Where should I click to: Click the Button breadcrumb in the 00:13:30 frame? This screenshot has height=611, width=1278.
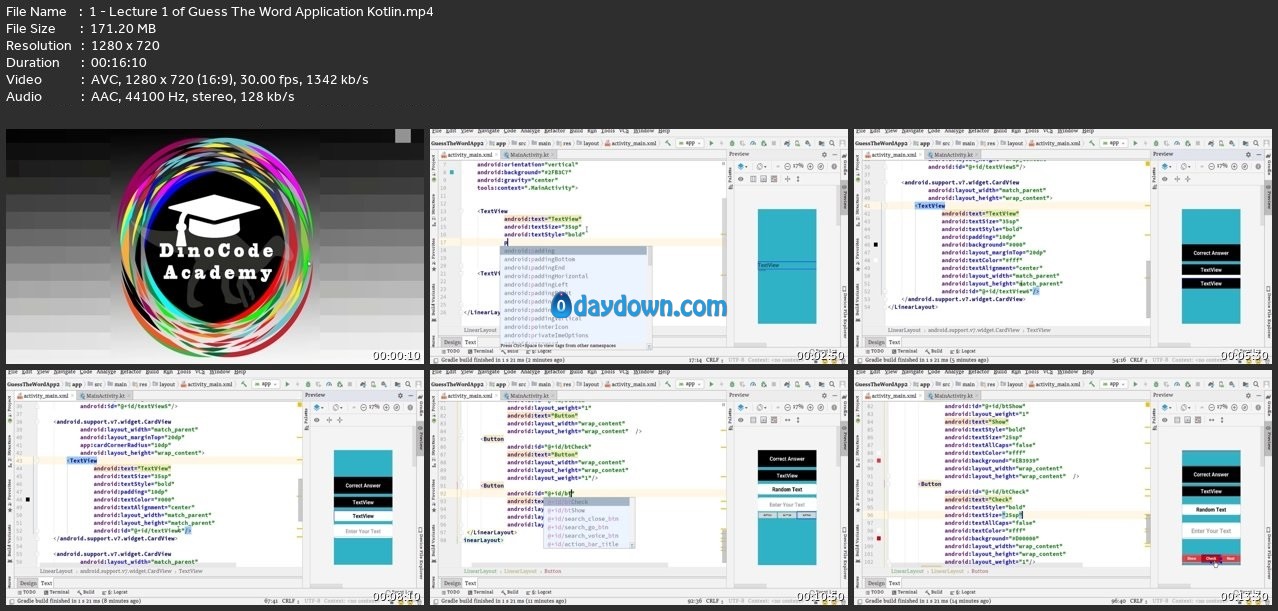(x=980, y=571)
